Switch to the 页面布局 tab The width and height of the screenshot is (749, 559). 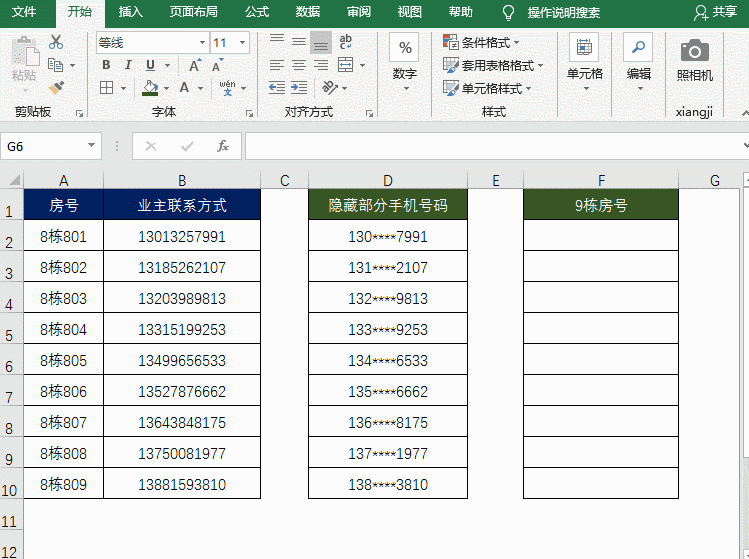tap(193, 12)
